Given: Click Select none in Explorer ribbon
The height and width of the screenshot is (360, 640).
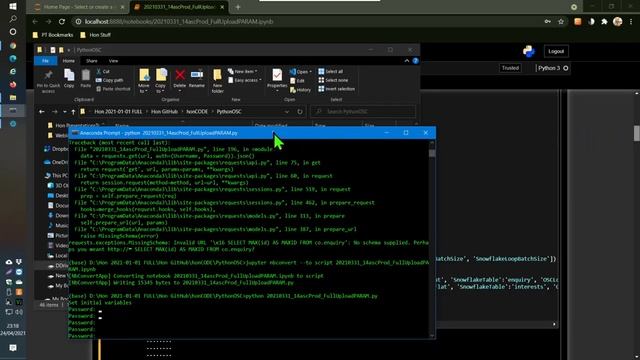Looking at the screenshot, I should click(333, 80).
